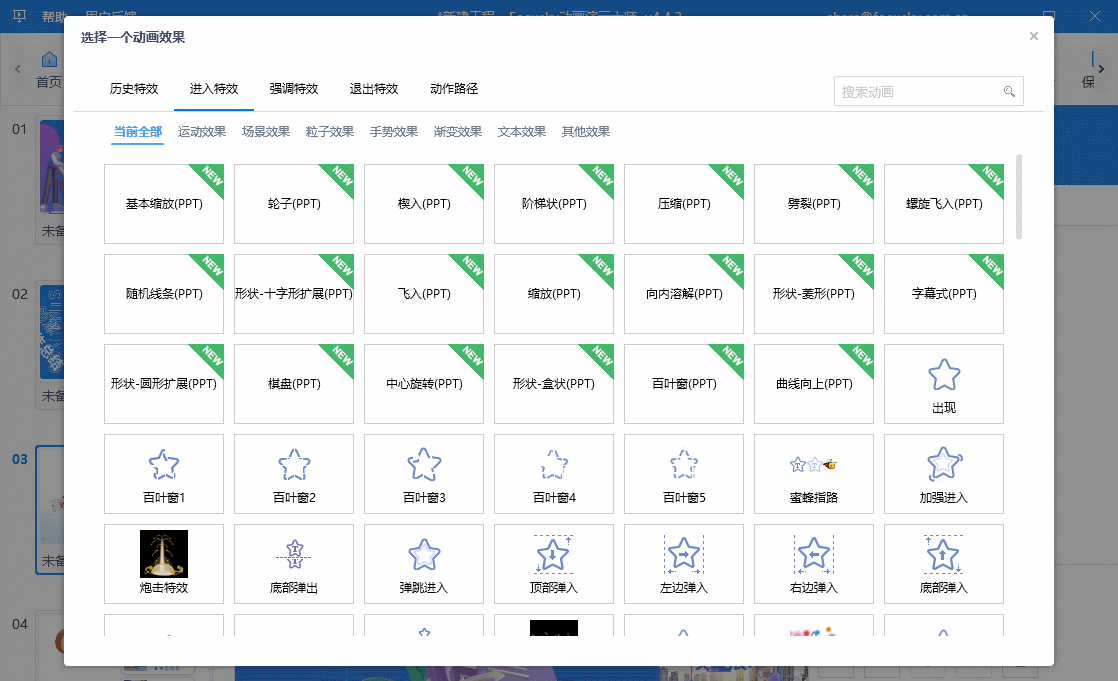Choose the 百叶窗1 blinds effect icon
Screen dimensions: 1118x681
(163, 474)
